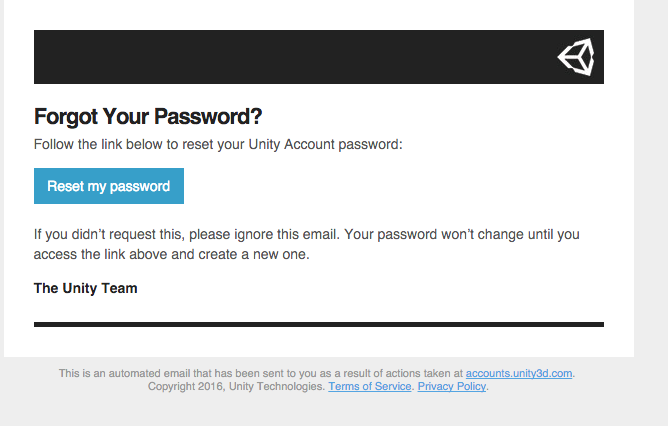The height and width of the screenshot is (426, 668).
Task: Click the 'Follow the link below' instruction text
Action: coord(218,144)
